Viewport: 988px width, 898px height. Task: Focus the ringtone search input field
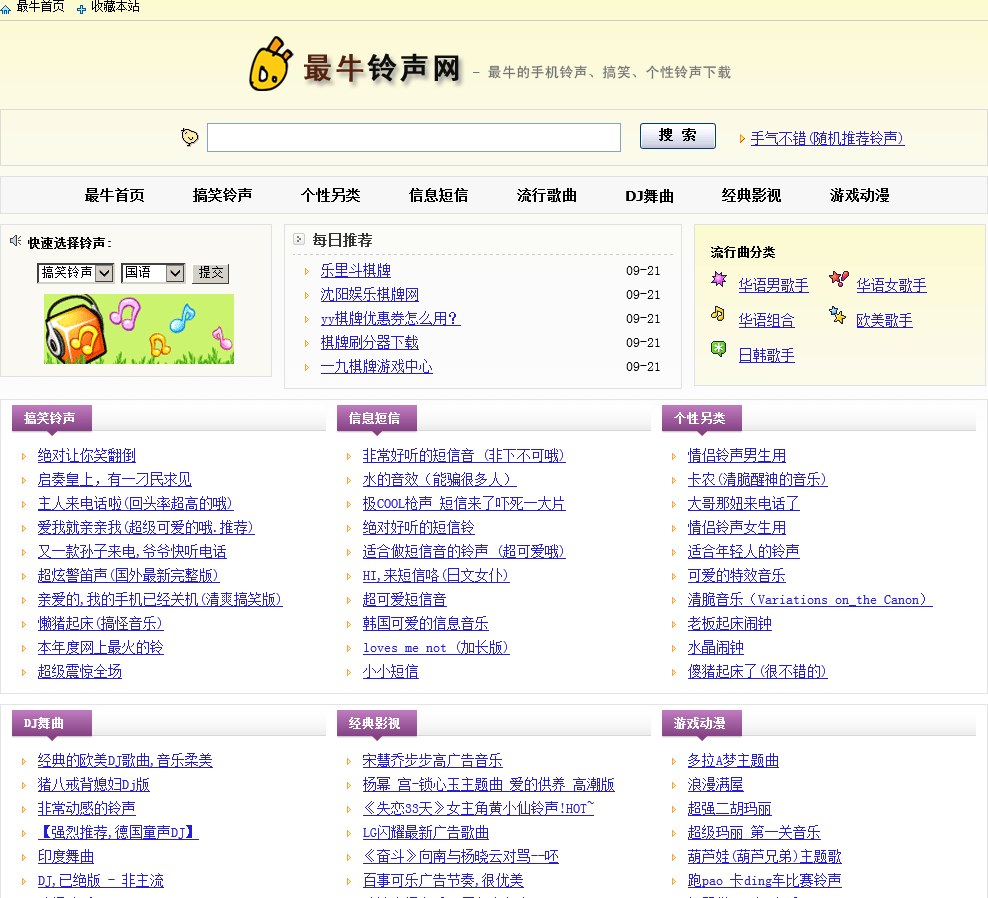tap(414, 137)
